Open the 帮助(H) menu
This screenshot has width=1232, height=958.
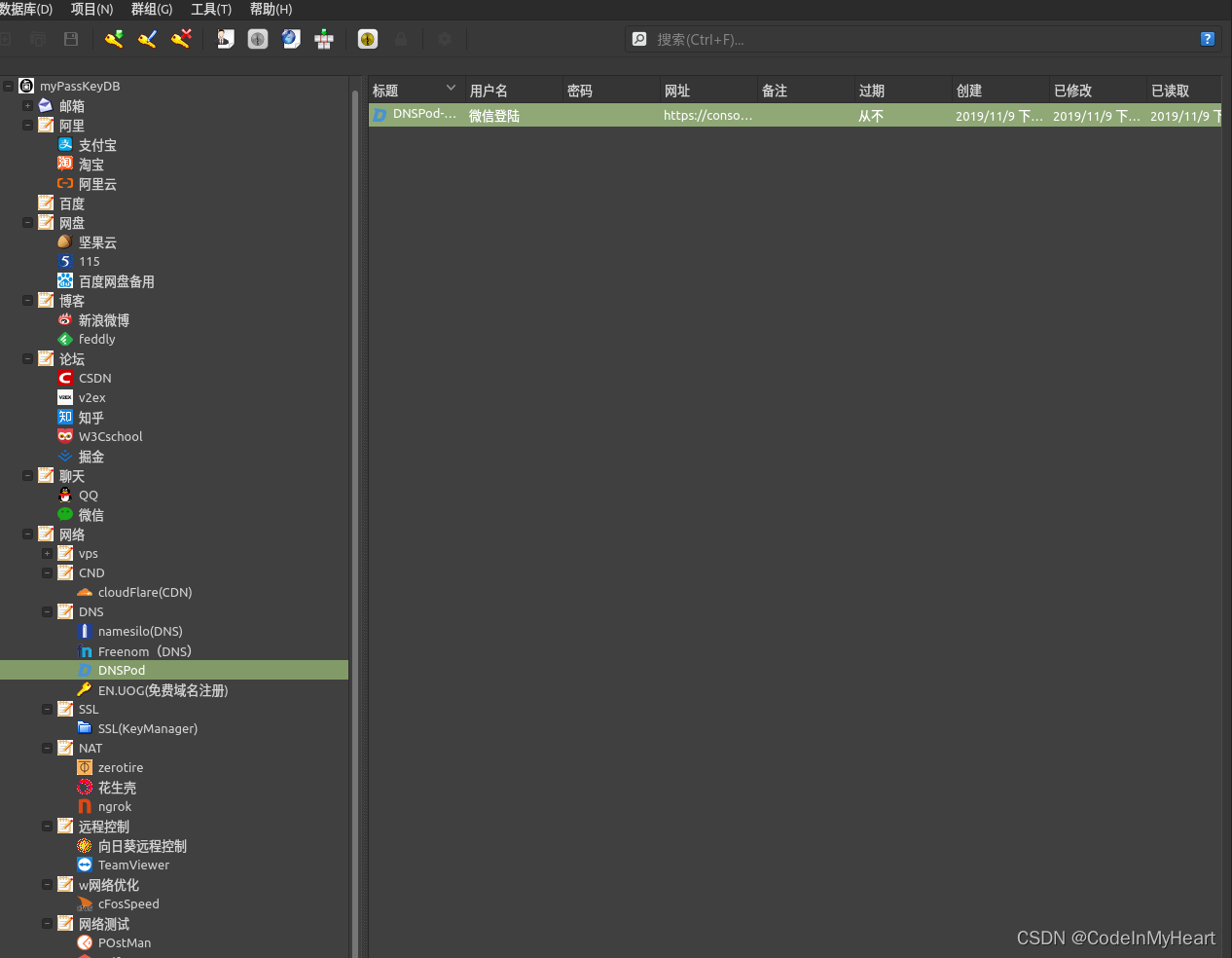click(x=271, y=9)
